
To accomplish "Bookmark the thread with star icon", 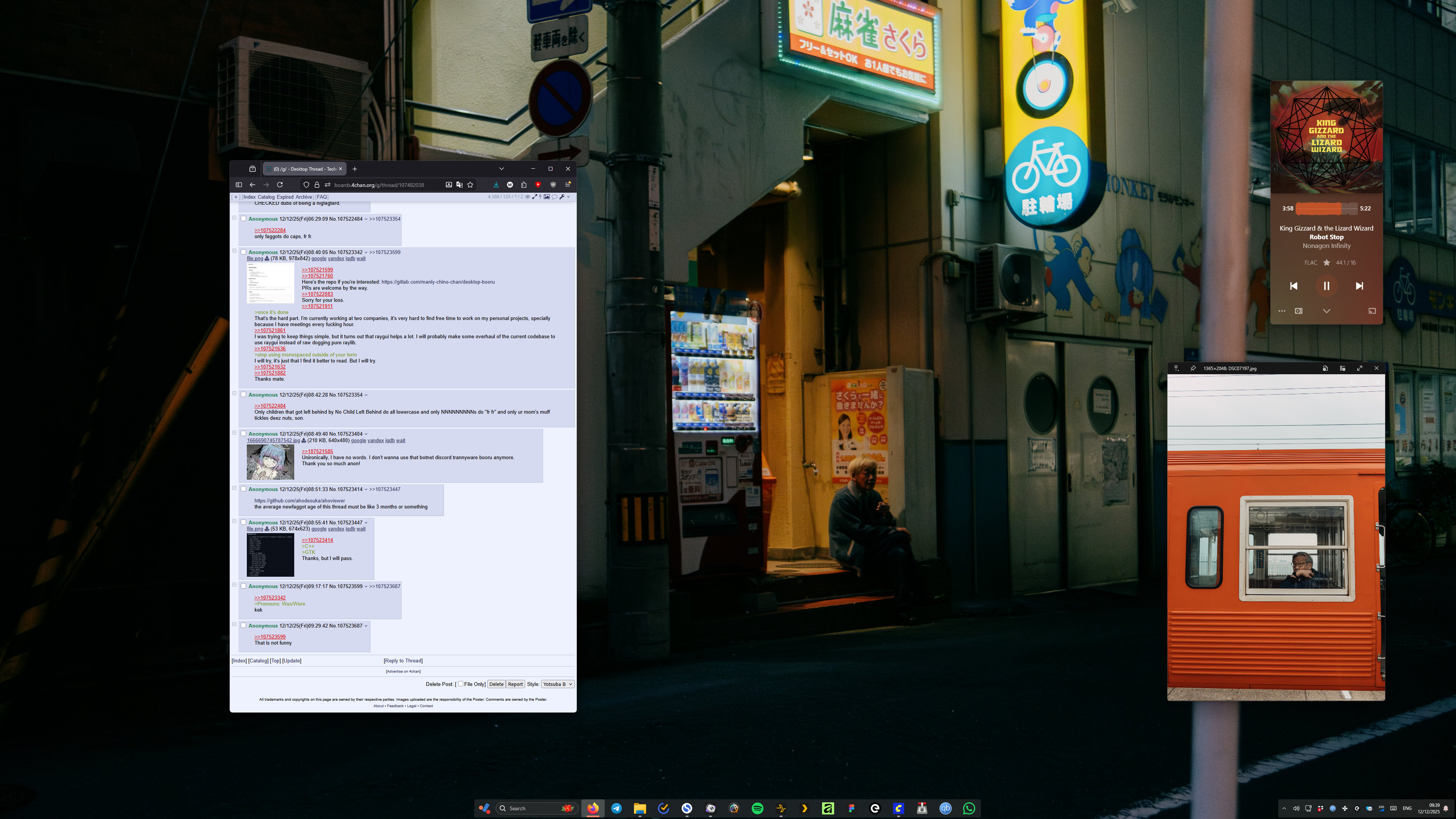I will 470,185.
